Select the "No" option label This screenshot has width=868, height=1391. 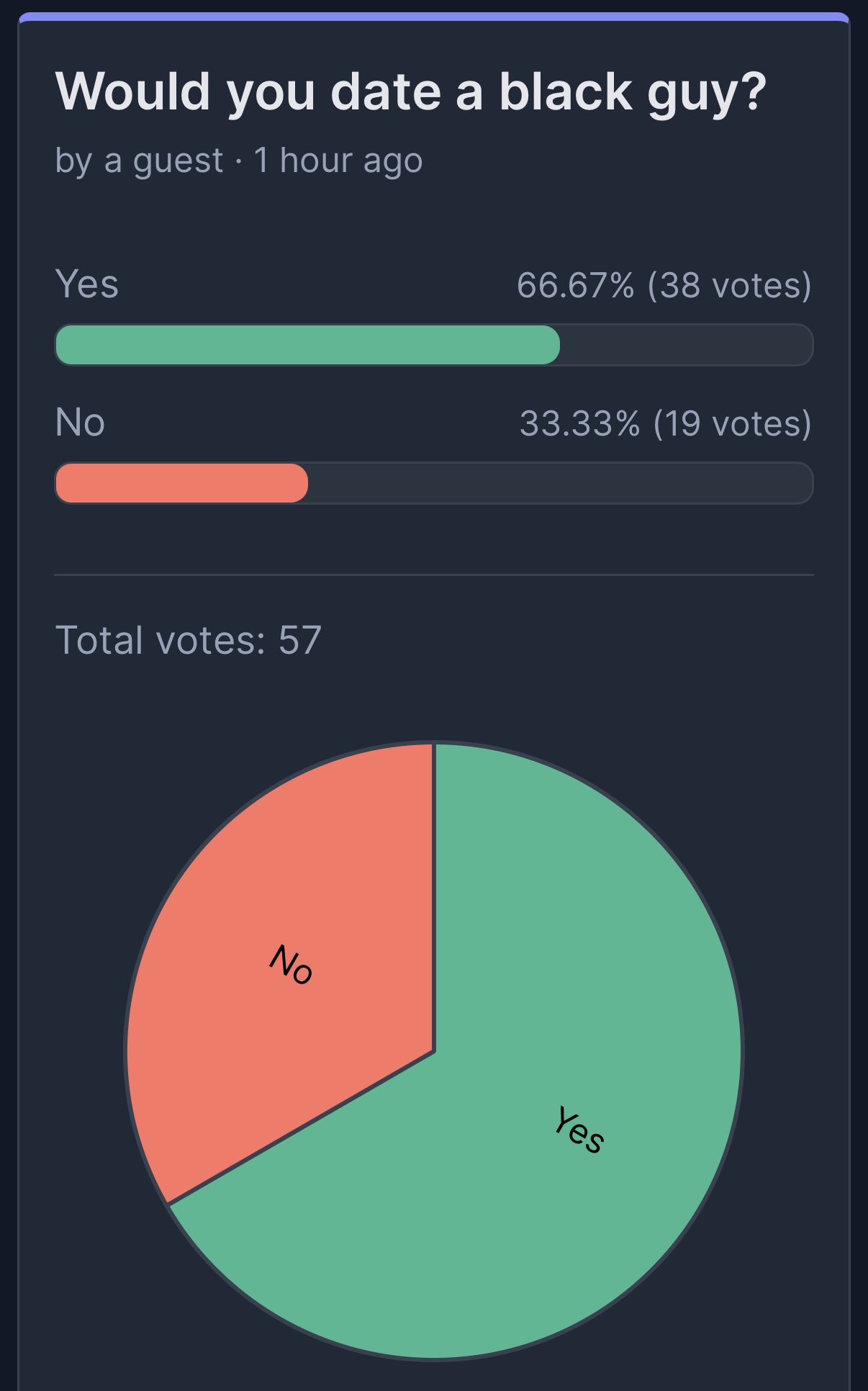(x=80, y=422)
